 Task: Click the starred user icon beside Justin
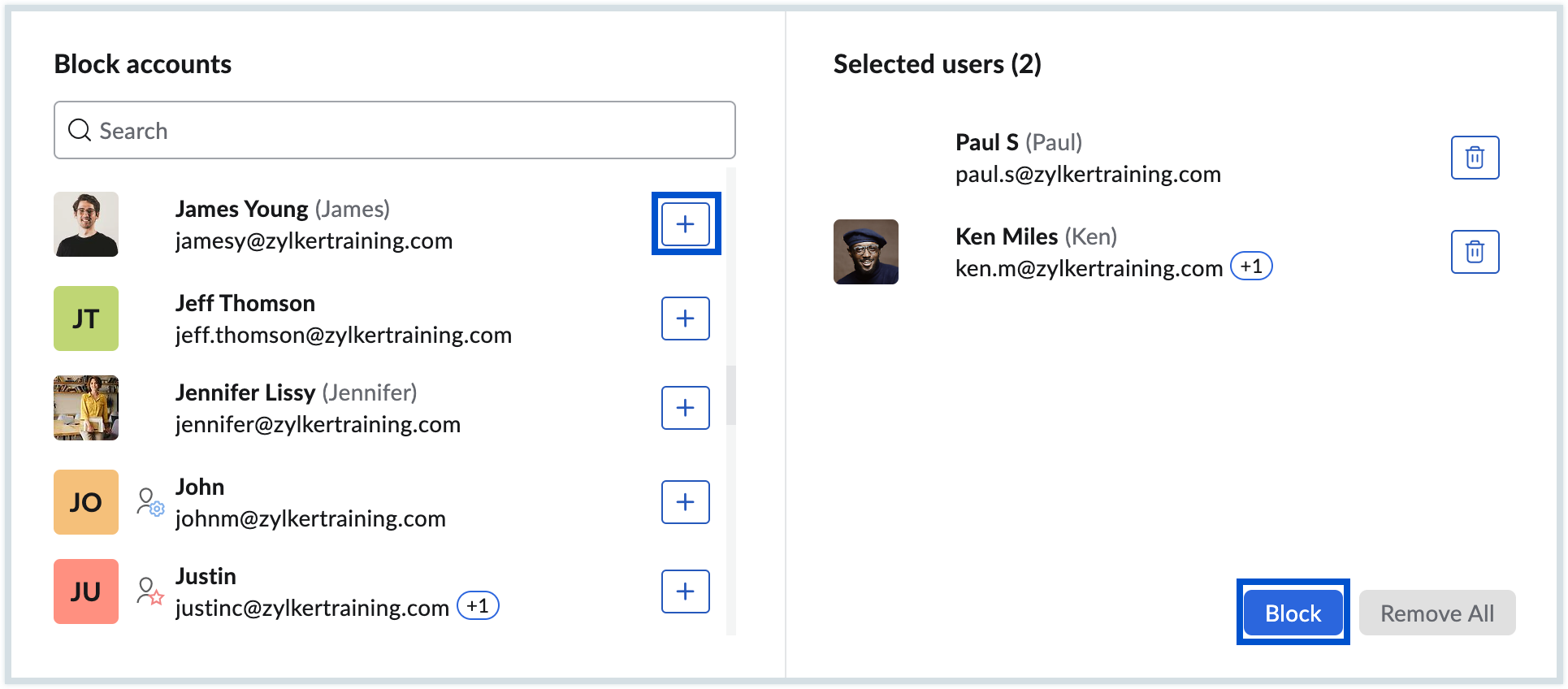[151, 593]
